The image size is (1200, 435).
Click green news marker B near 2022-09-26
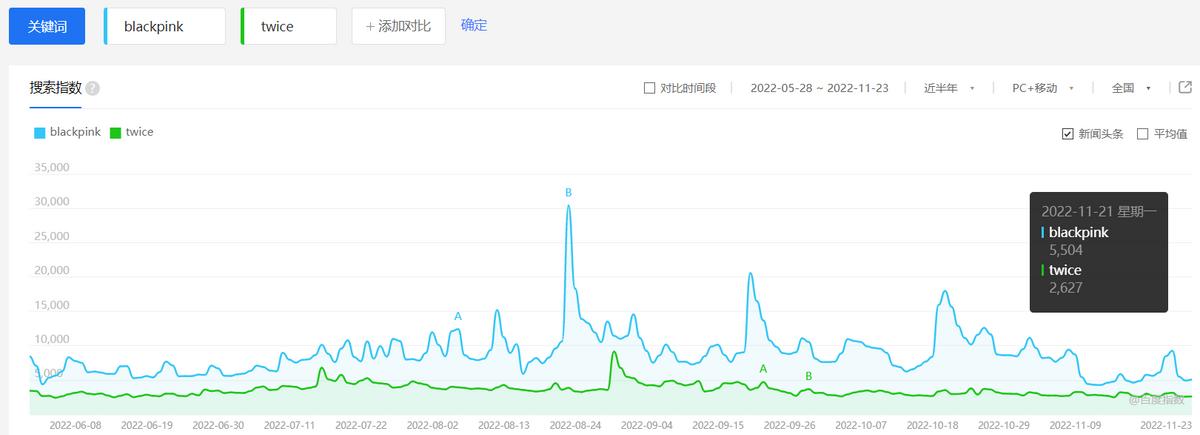809,376
